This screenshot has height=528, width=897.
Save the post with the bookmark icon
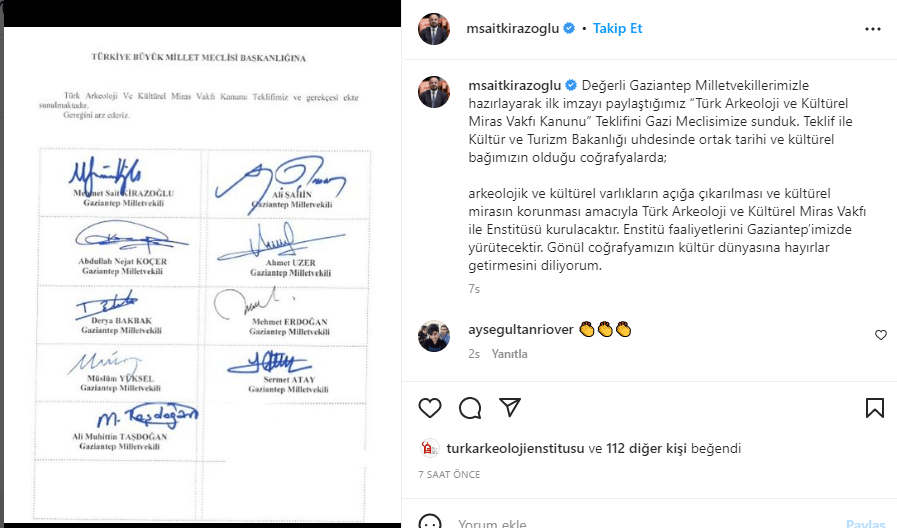875,408
